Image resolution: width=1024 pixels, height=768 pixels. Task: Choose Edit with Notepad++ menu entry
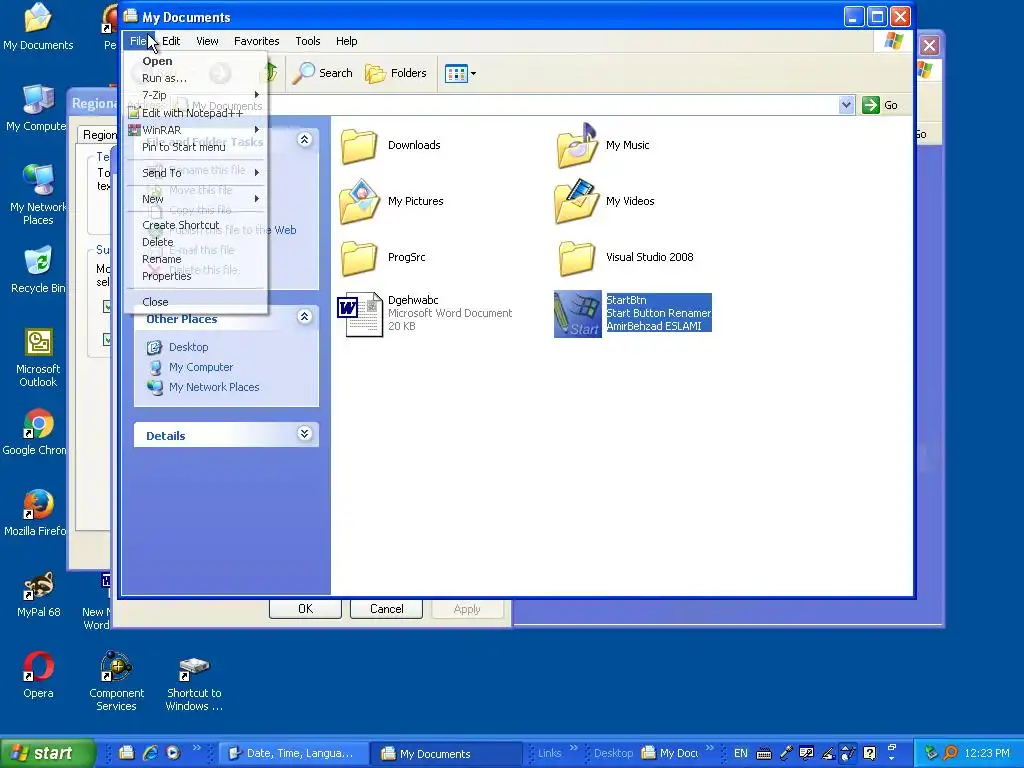coord(196,113)
